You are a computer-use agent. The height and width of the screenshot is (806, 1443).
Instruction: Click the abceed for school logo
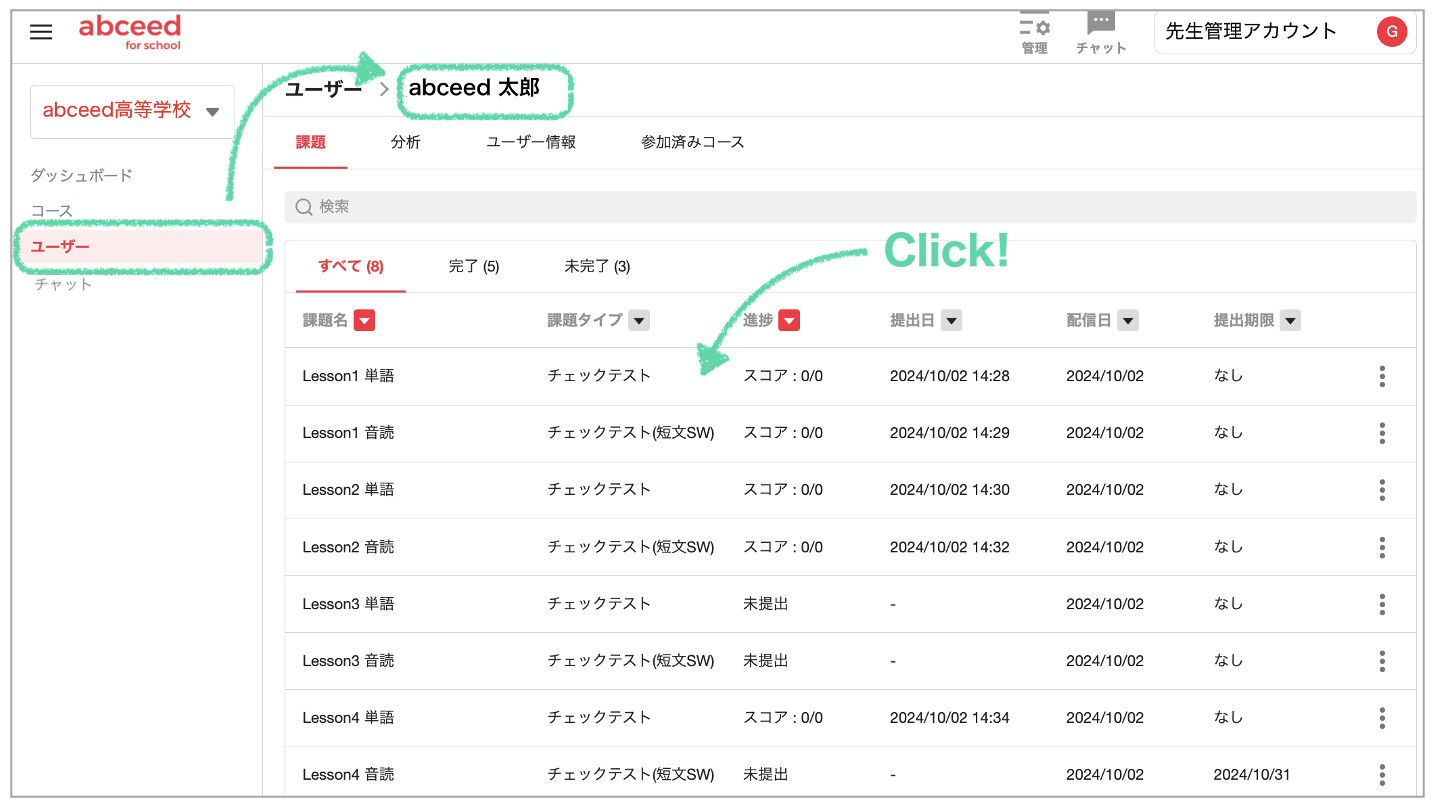click(130, 32)
